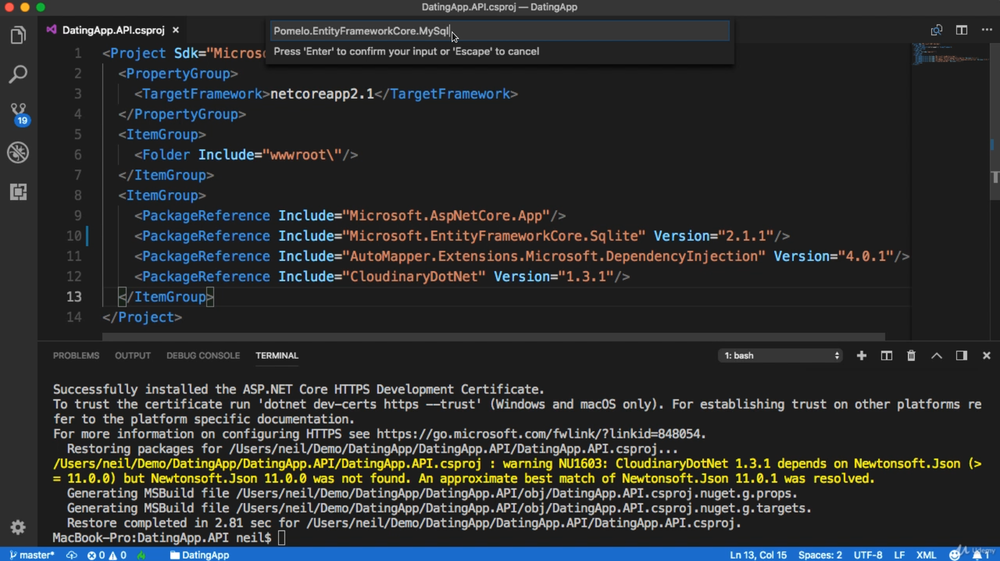This screenshot has width=1000, height=561.
Task: Click the closing </ItemGroup> tag on line 13
Action: 166,296
